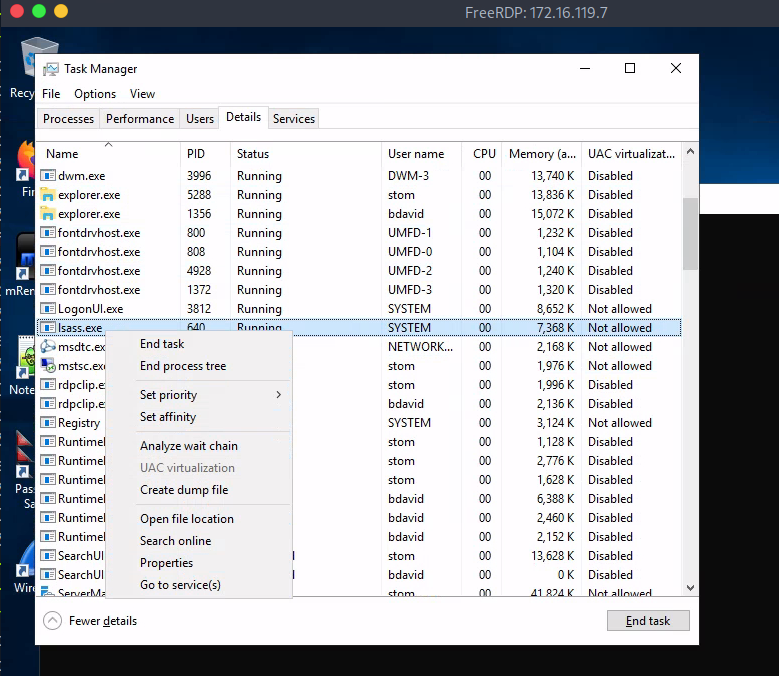Click the DWM-3 user name cell
779x676 pixels.
(x=408, y=176)
